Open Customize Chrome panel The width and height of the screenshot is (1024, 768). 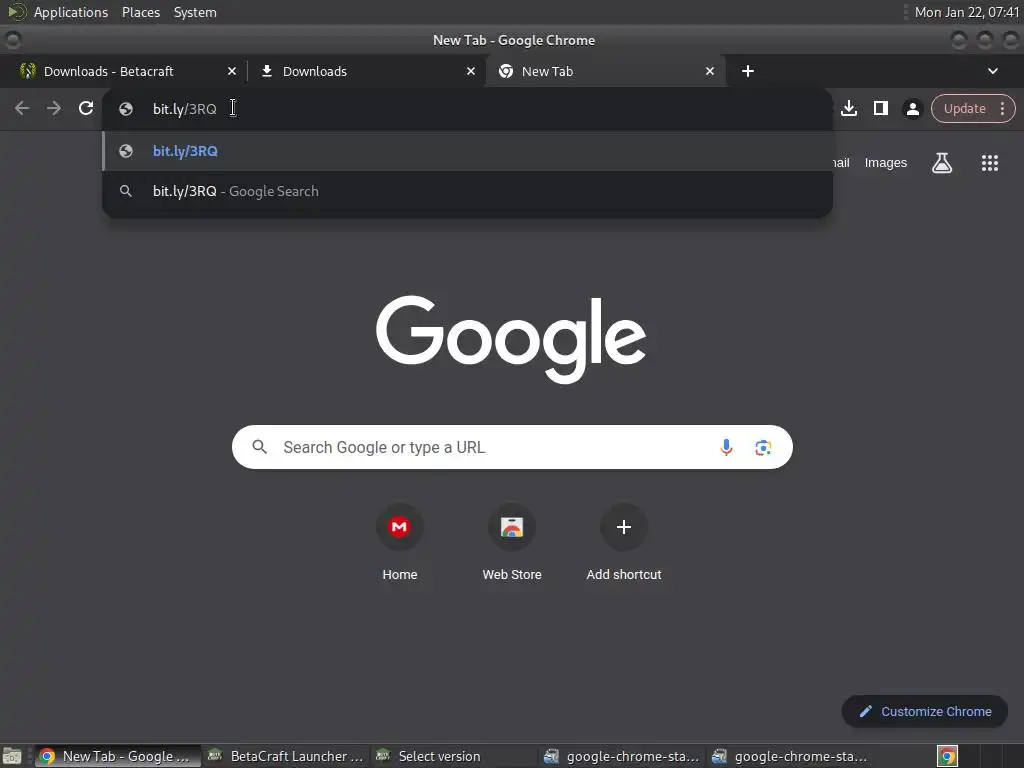tap(924, 711)
